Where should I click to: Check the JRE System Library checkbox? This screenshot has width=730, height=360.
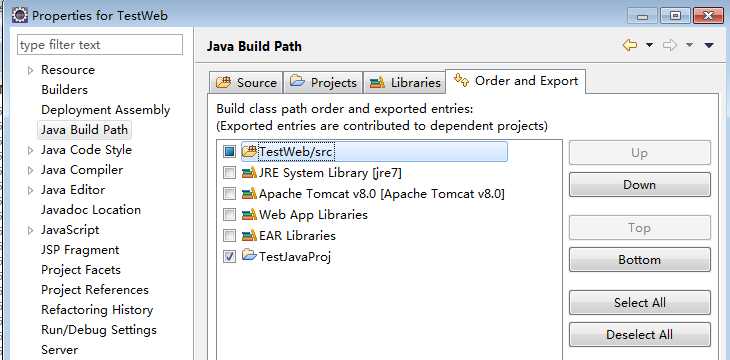click(230, 173)
